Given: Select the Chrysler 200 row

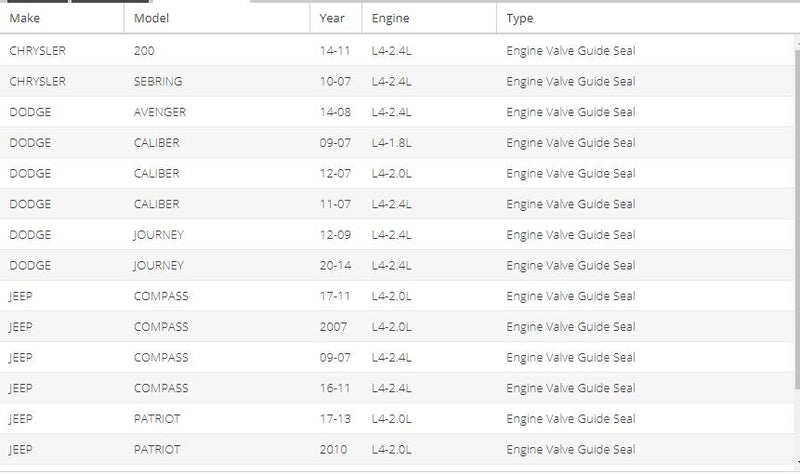Looking at the screenshot, I should (x=397, y=51).
